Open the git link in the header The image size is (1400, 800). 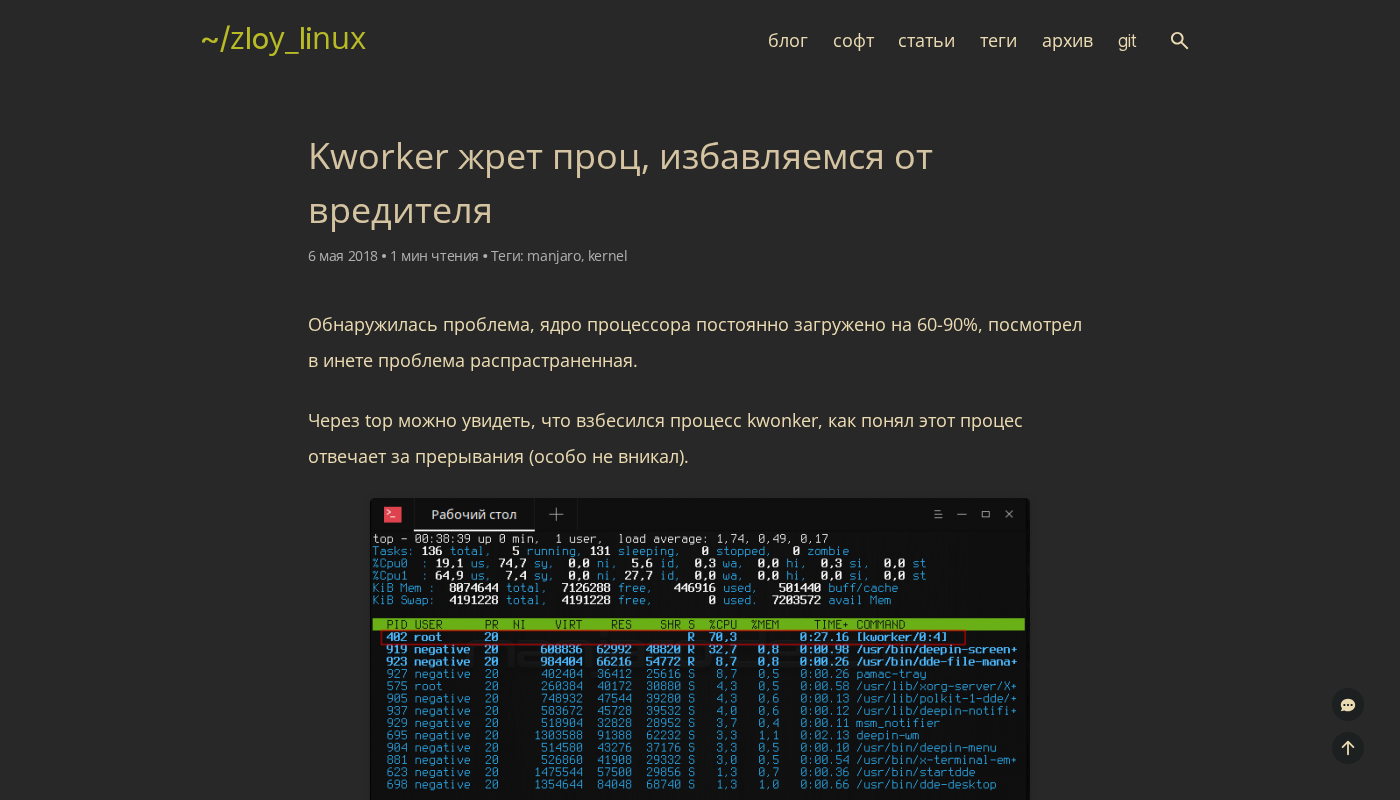[1127, 41]
